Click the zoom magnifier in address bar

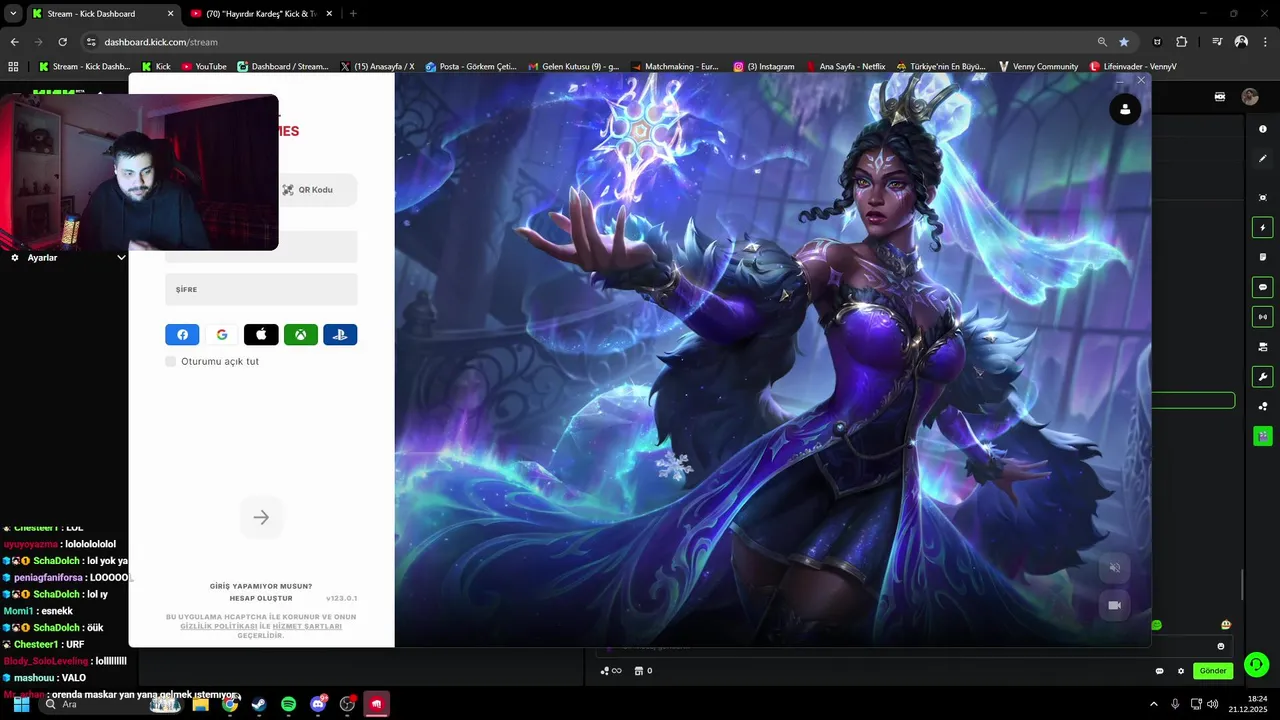[x=1102, y=42]
